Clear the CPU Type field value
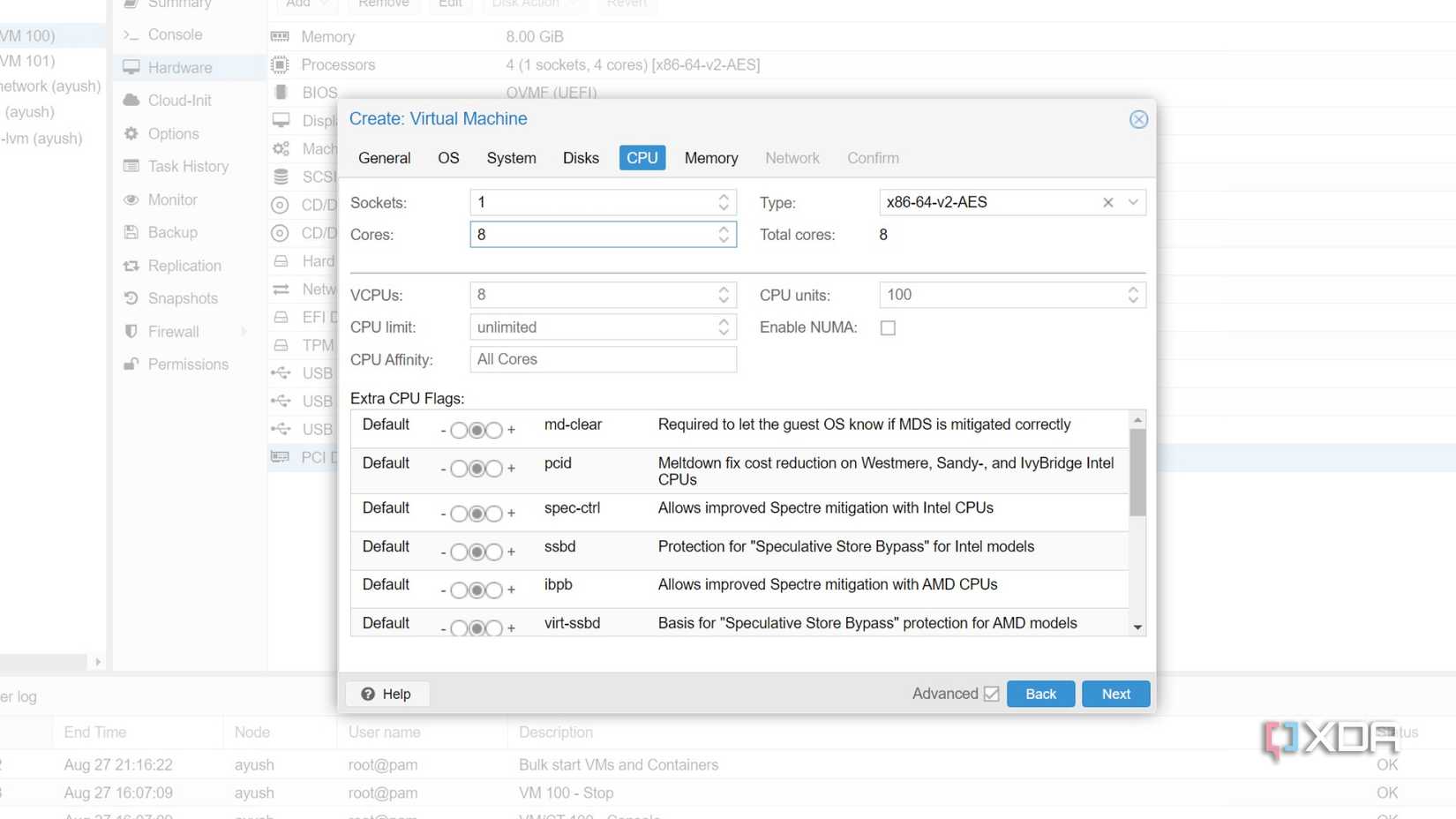 click(1108, 202)
